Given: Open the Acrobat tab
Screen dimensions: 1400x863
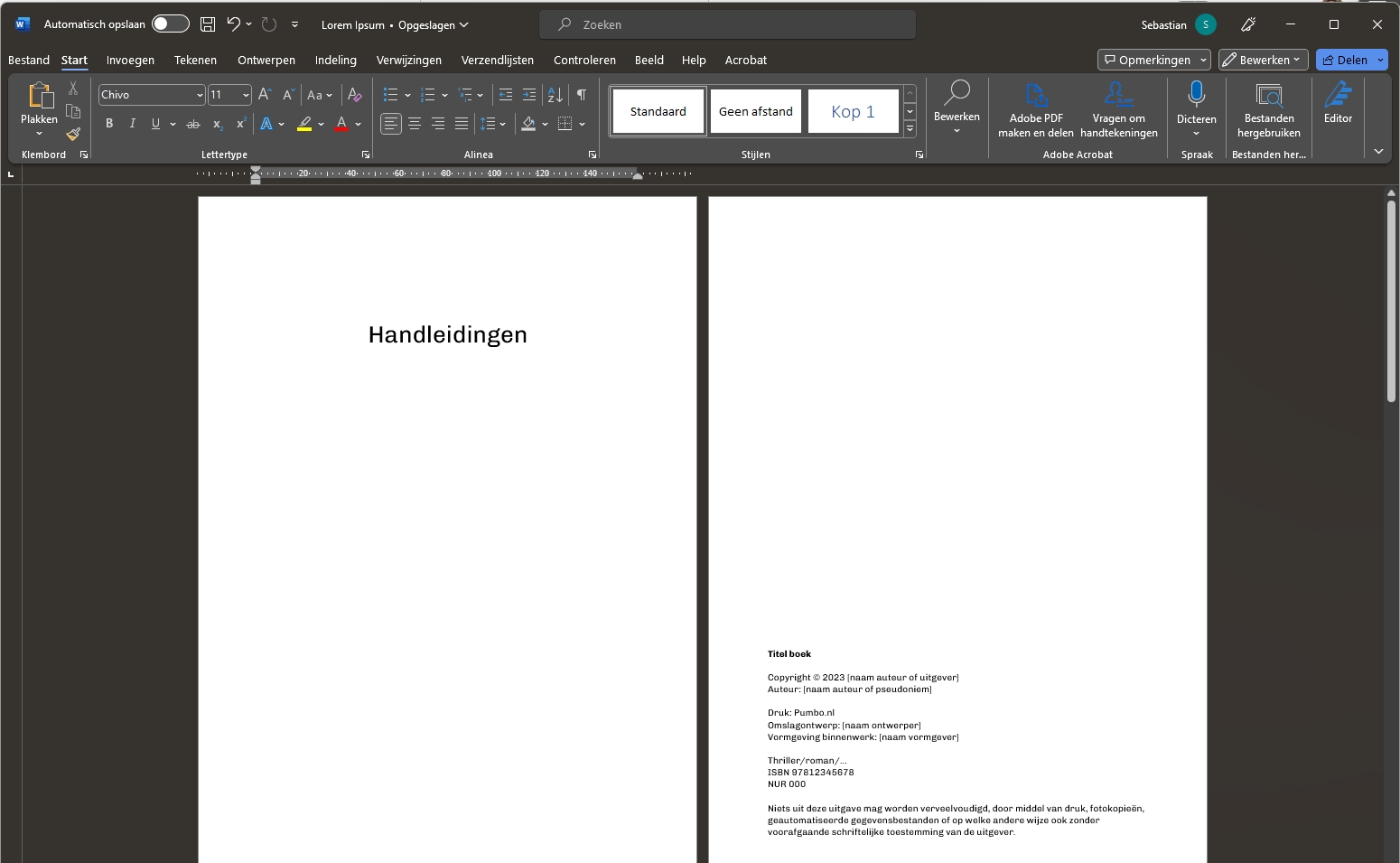Looking at the screenshot, I should [x=746, y=60].
